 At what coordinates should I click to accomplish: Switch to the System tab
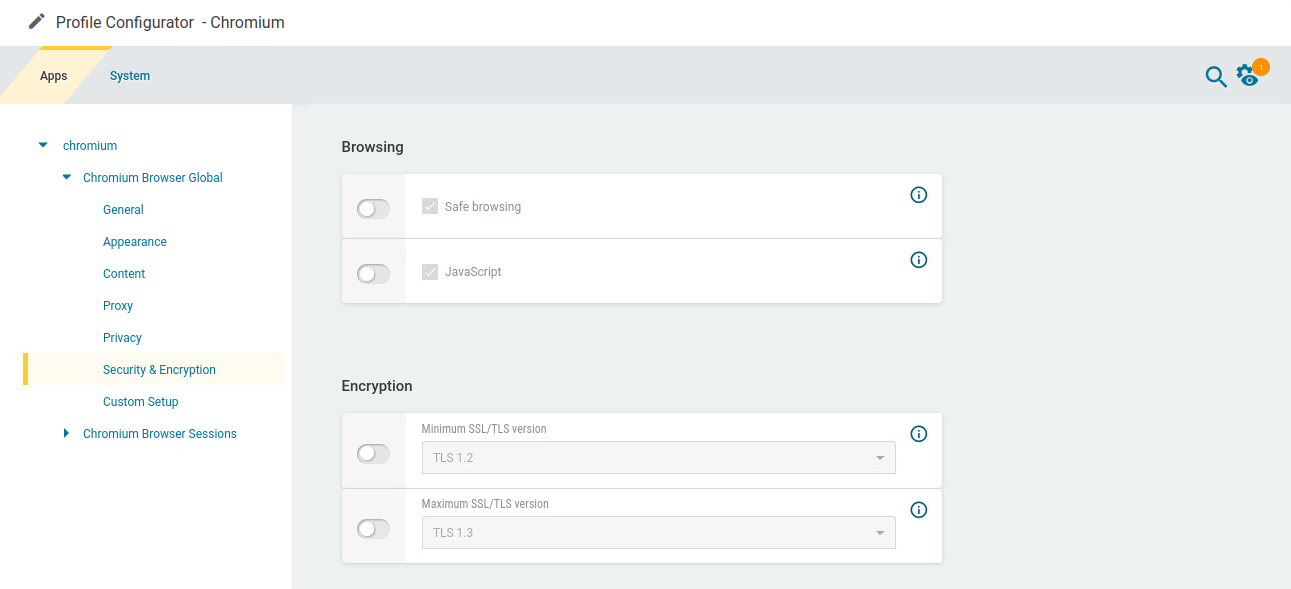pos(130,76)
